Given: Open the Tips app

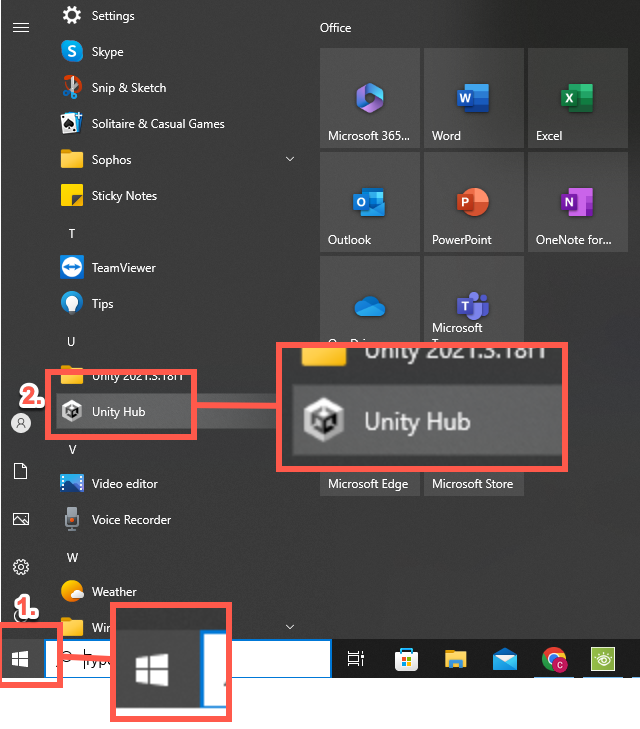Looking at the screenshot, I should coord(177,304).
